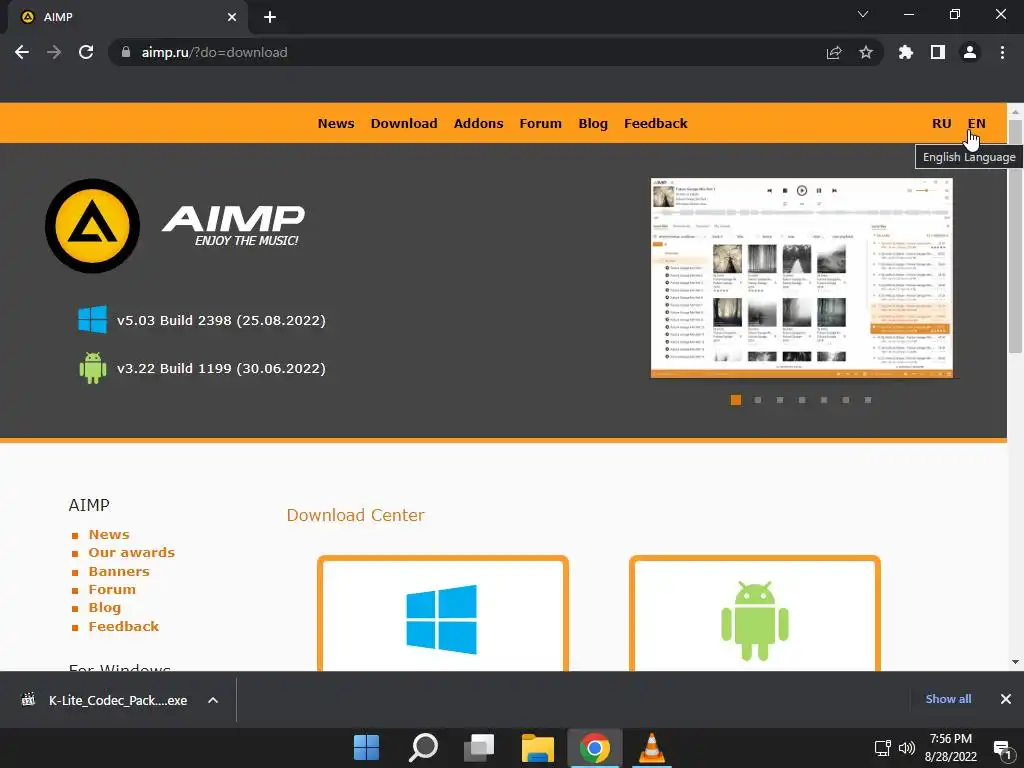Expand K-Lite download options chevron

point(213,700)
